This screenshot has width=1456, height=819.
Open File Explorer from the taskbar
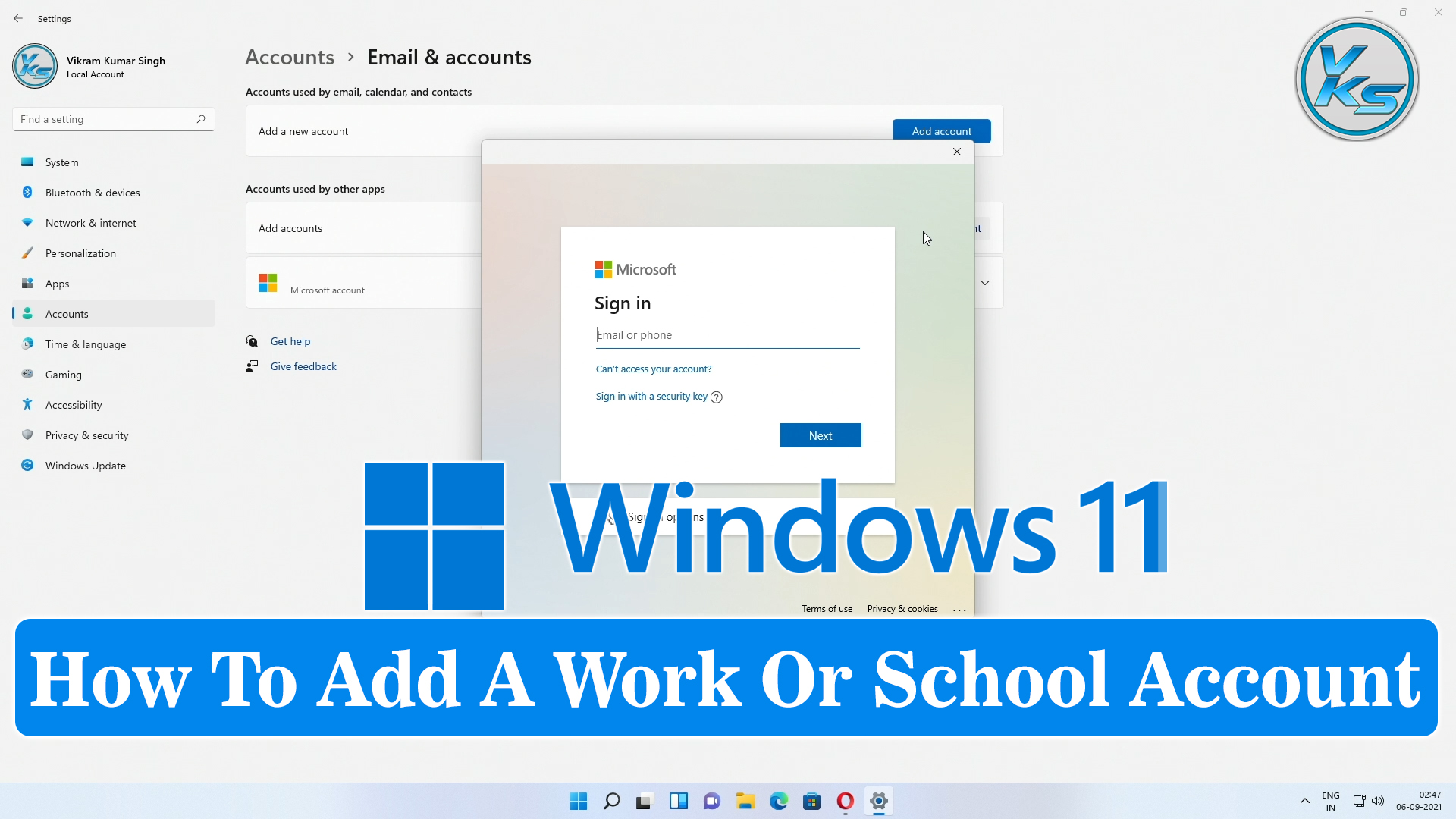pos(745,801)
